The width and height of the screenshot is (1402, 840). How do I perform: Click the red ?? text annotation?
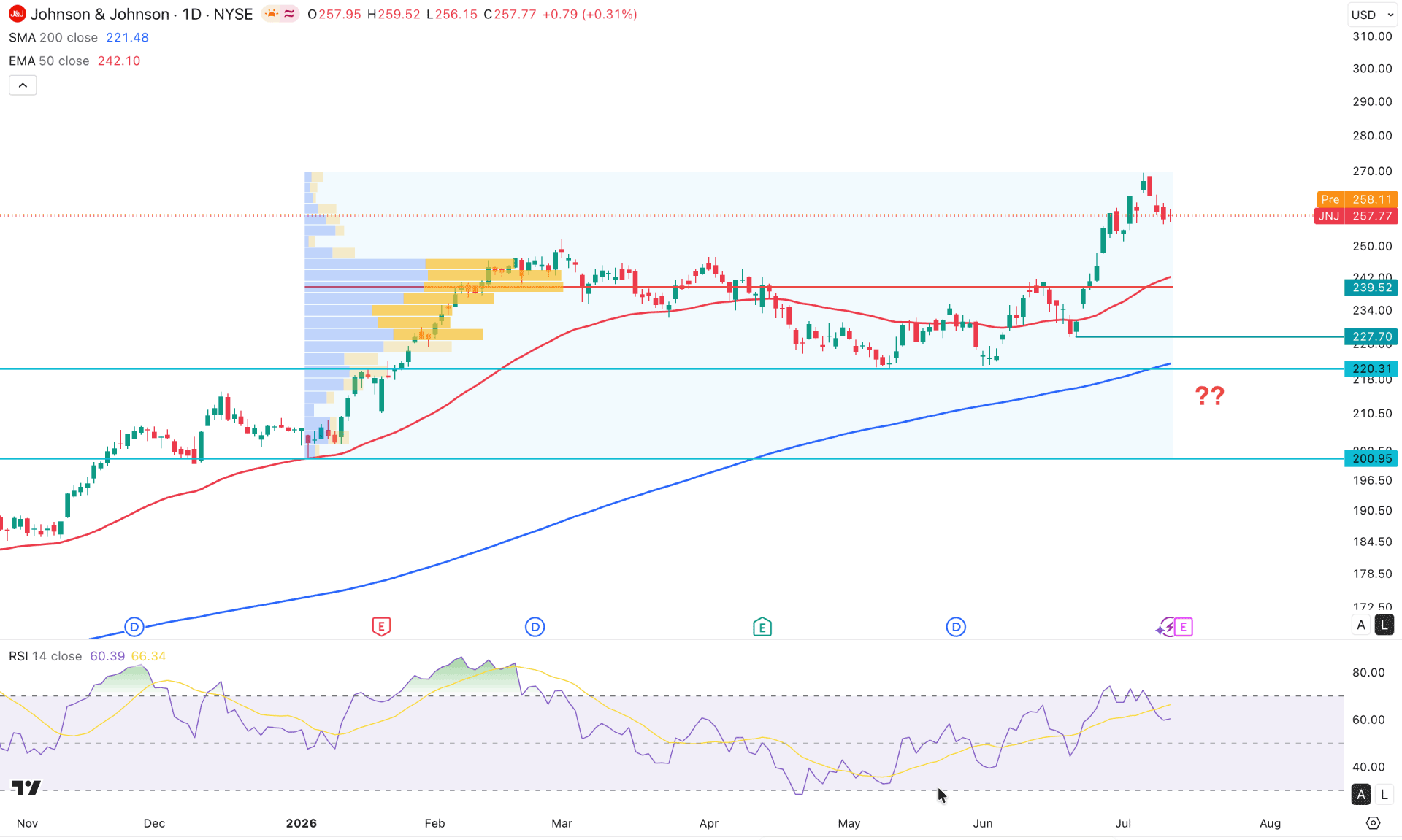[x=1209, y=396]
